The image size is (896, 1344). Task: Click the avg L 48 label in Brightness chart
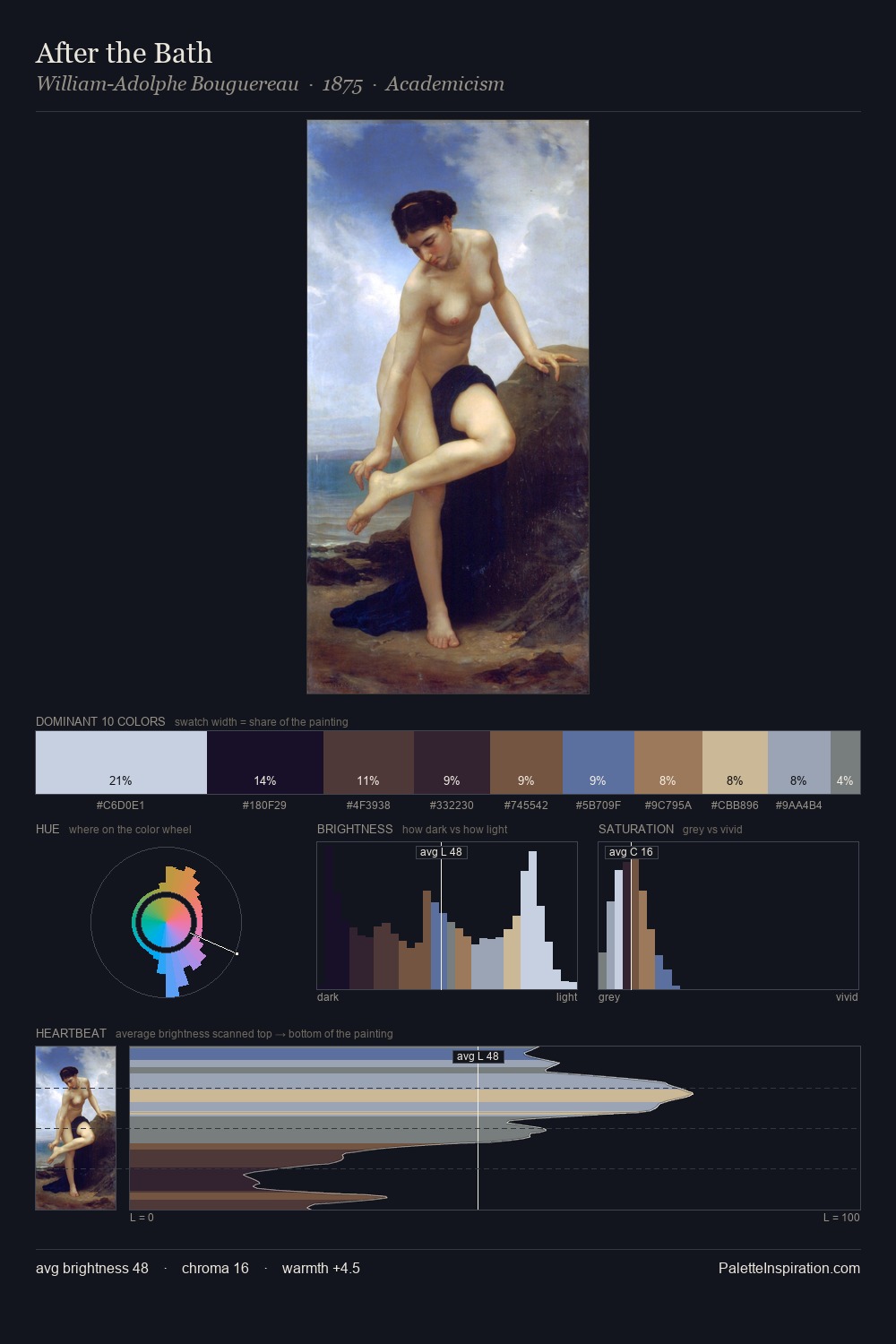click(441, 852)
